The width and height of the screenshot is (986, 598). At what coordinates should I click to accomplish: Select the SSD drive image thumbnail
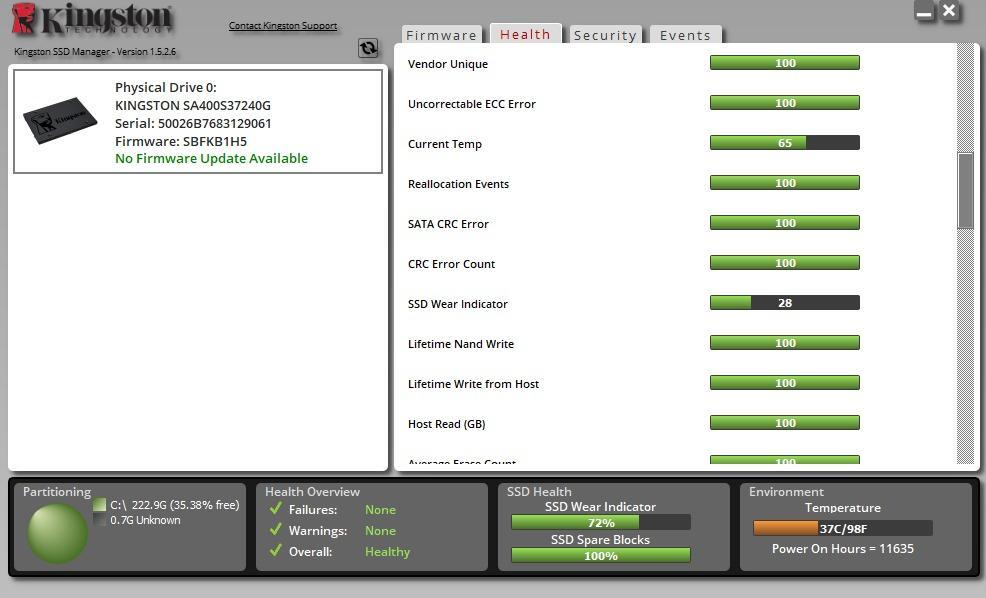(x=60, y=120)
